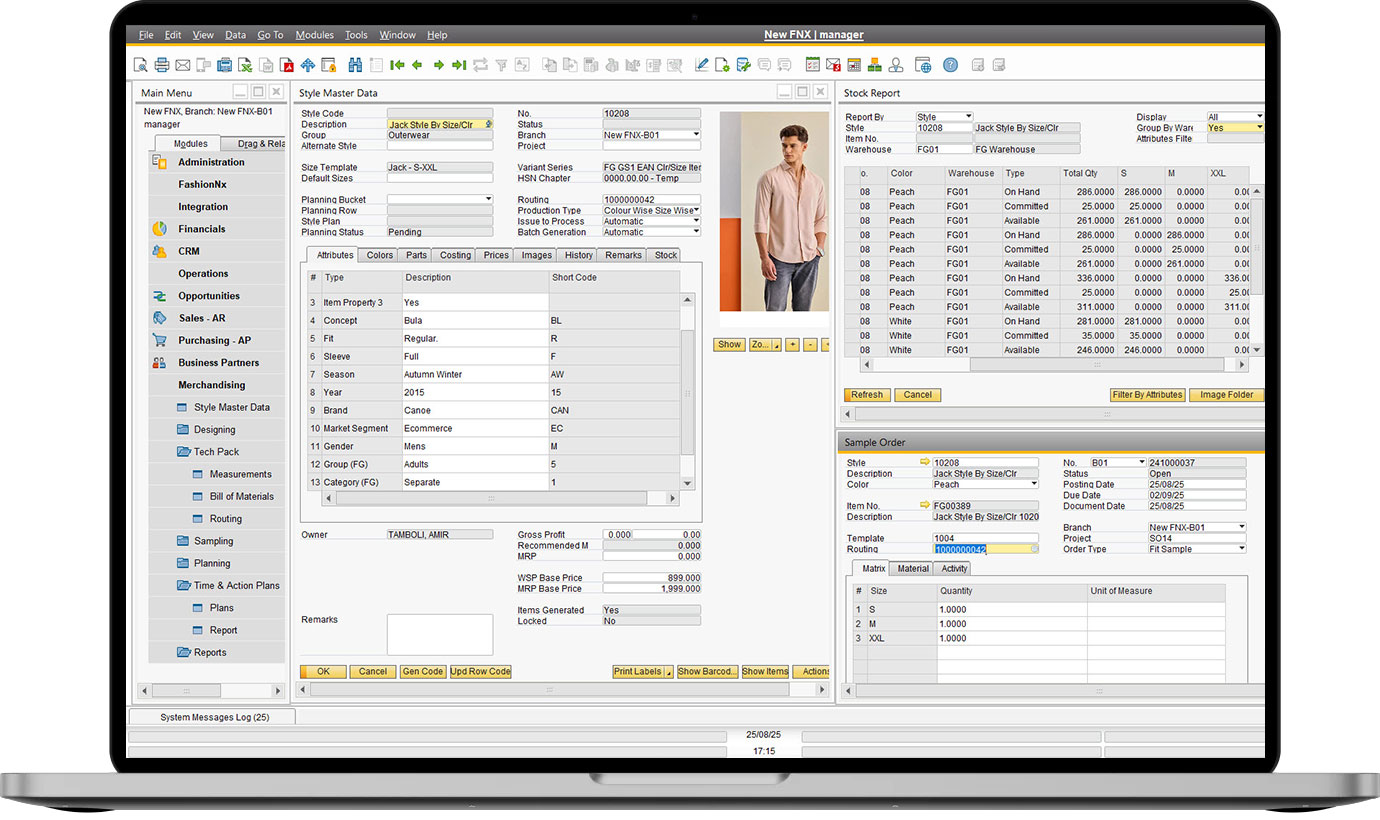This screenshot has width=1380, height=820.
Task: Open Financials module in Main Menu
Action: tap(202, 229)
